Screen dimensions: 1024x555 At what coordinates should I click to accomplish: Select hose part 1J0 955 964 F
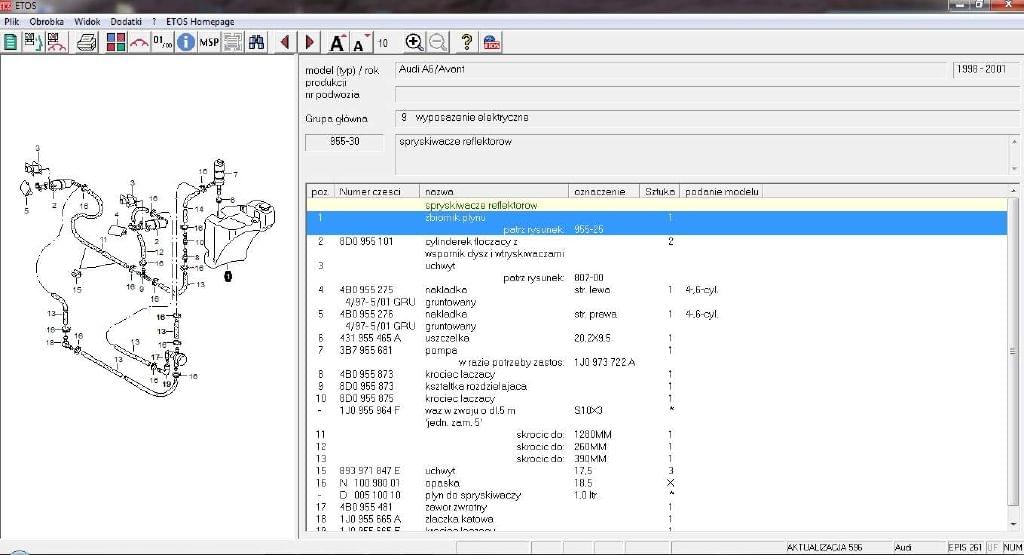tap(369, 411)
